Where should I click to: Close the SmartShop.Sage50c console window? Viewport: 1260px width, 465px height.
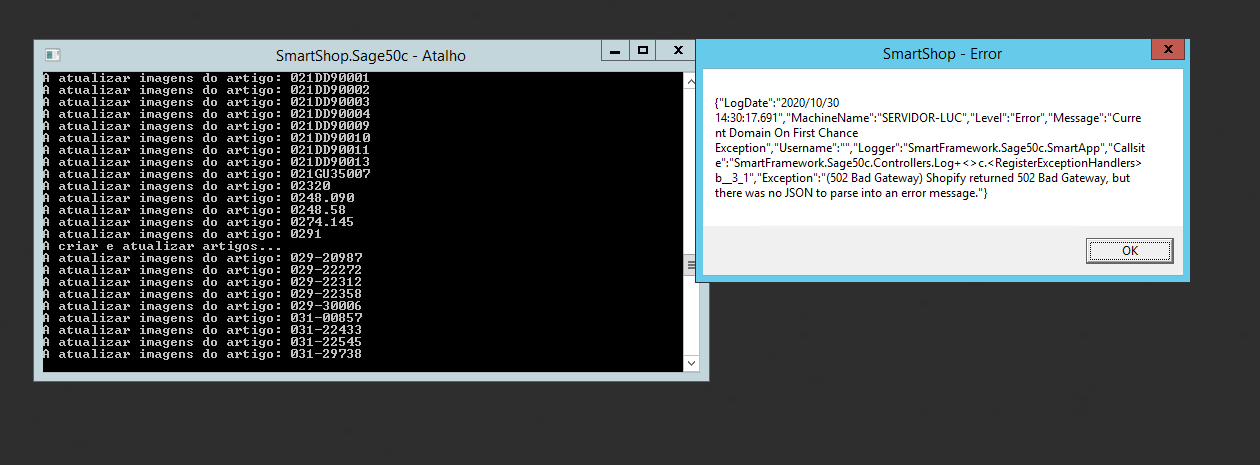[x=677, y=50]
